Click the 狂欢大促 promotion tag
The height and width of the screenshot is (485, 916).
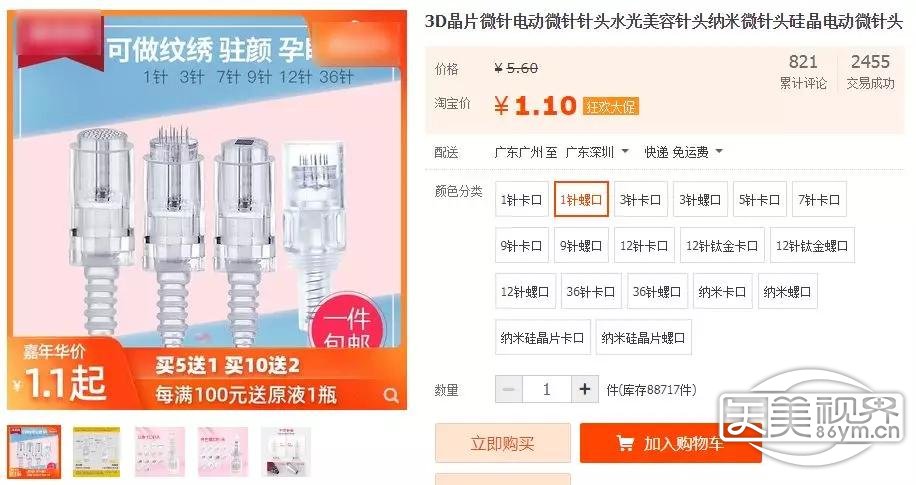click(610, 106)
